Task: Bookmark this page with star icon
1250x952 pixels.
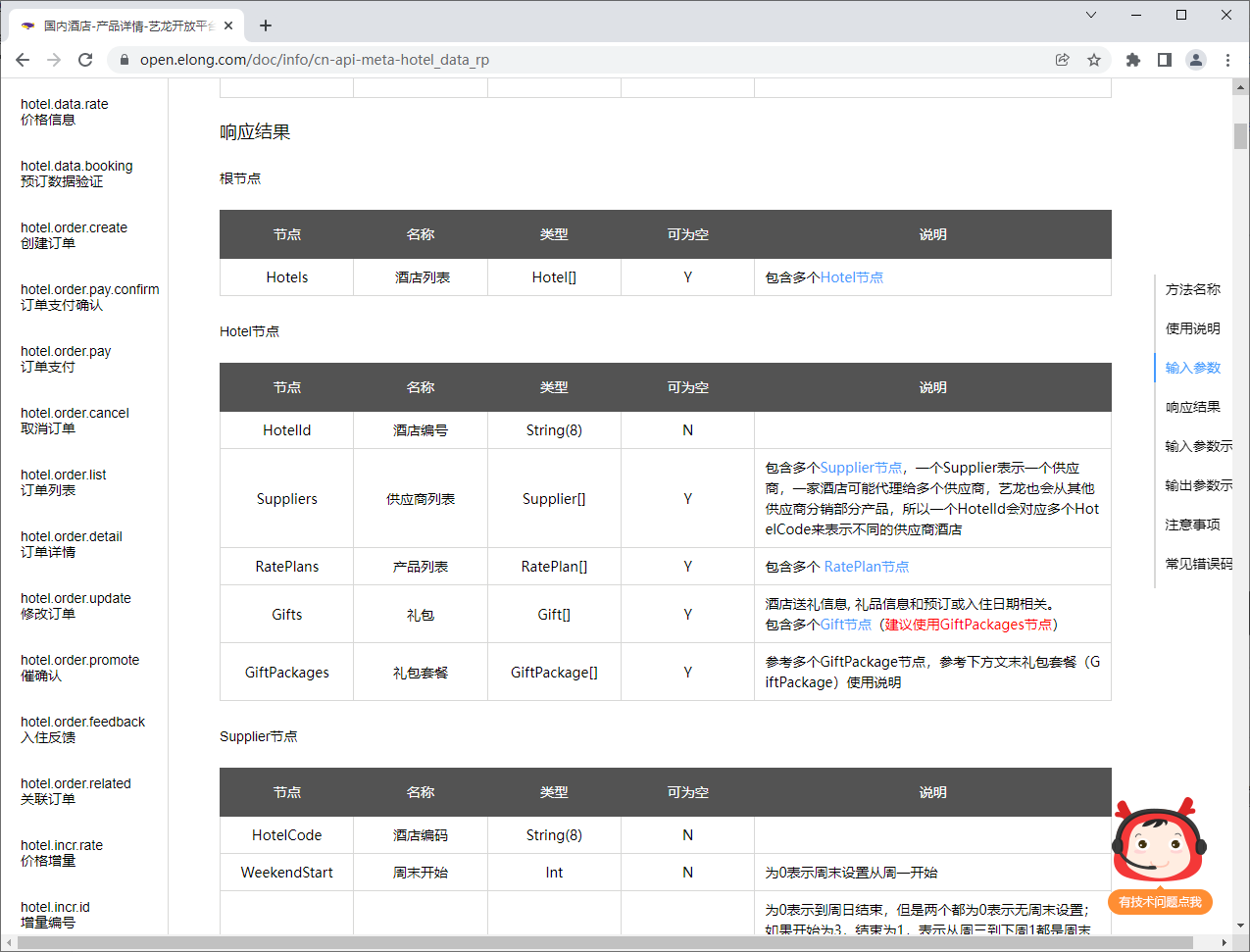Action: [x=1094, y=60]
